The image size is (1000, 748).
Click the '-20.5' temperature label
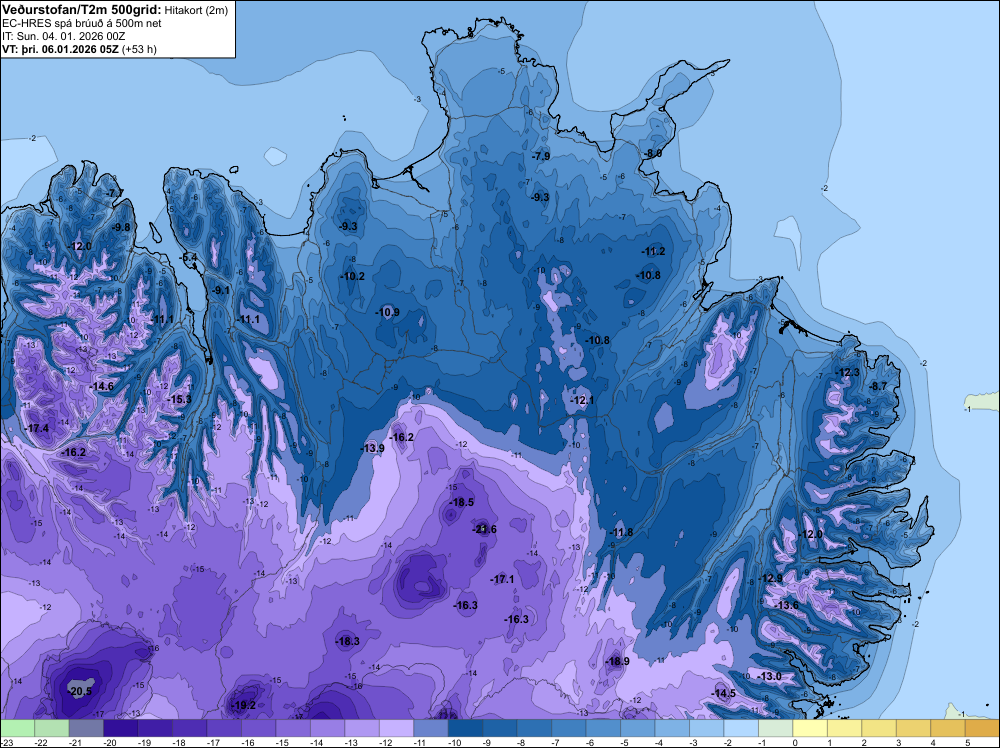[80, 691]
